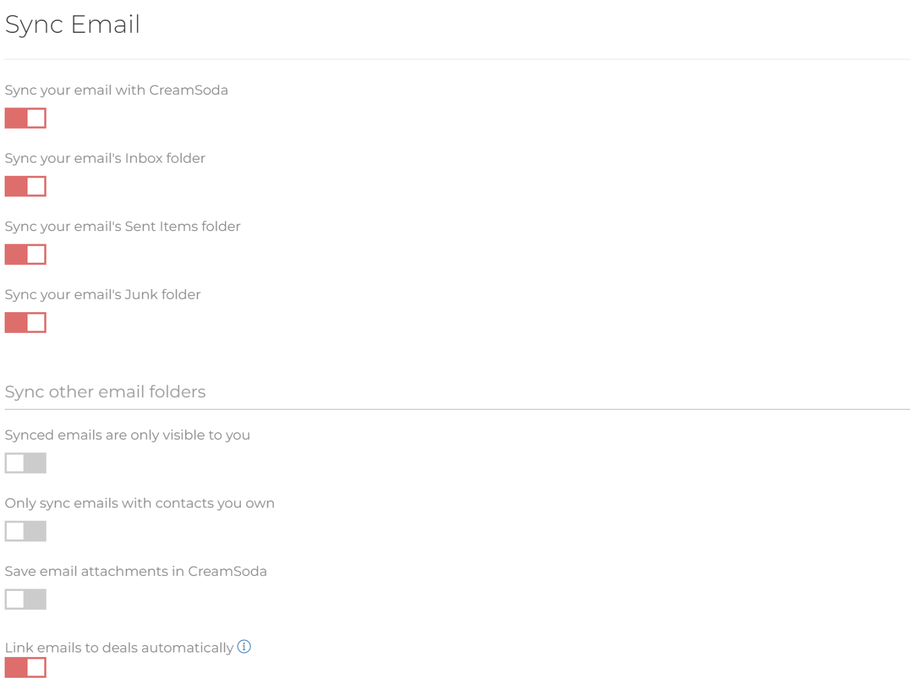The height and width of the screenshot is (695, 920).
Task: Disable Link emails to deals automatically toggle
Action: point(26,667)
